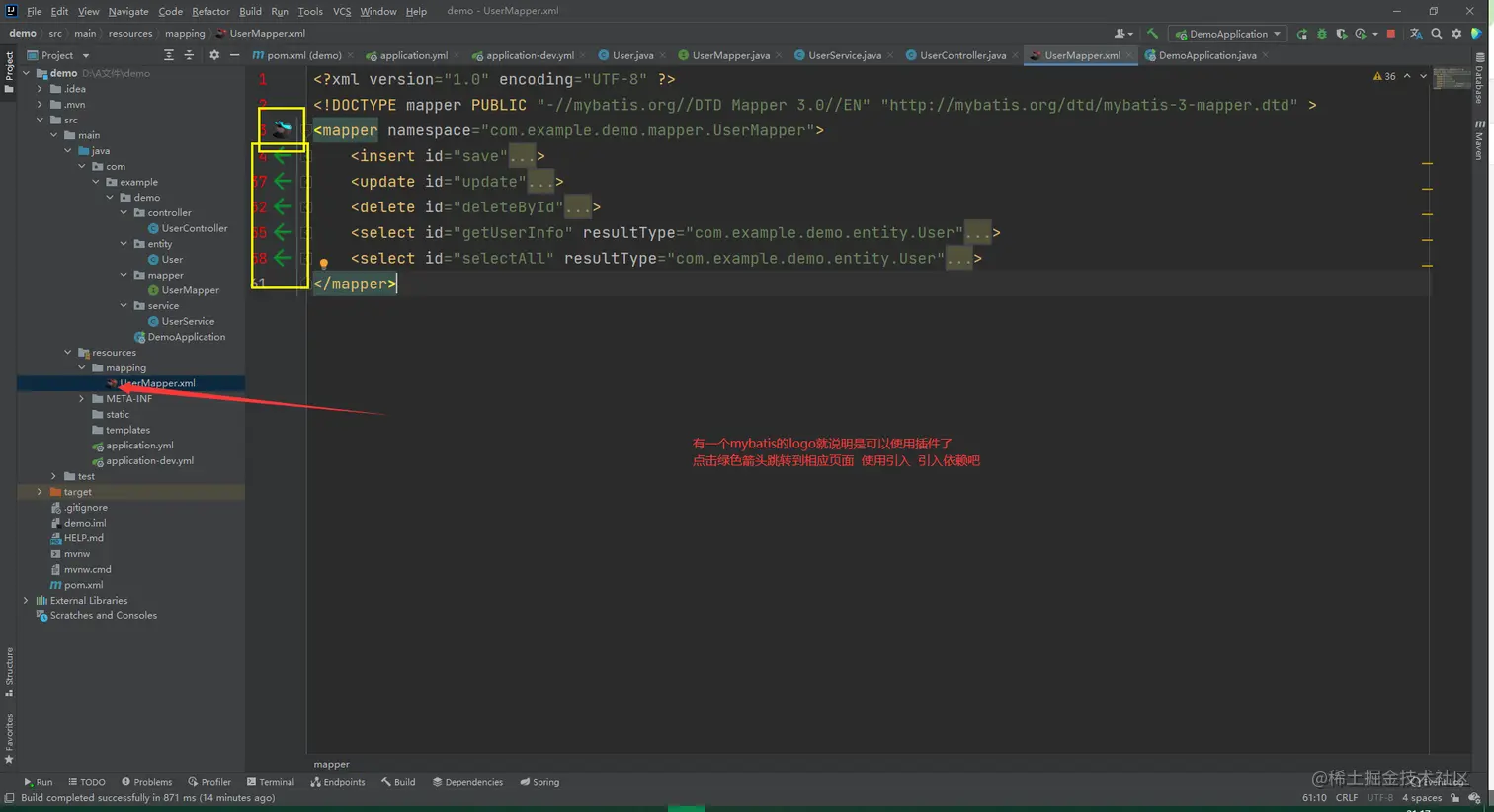Open the Dependencies tool window
Screen dimensions: 1494x812
coord(467,782)
